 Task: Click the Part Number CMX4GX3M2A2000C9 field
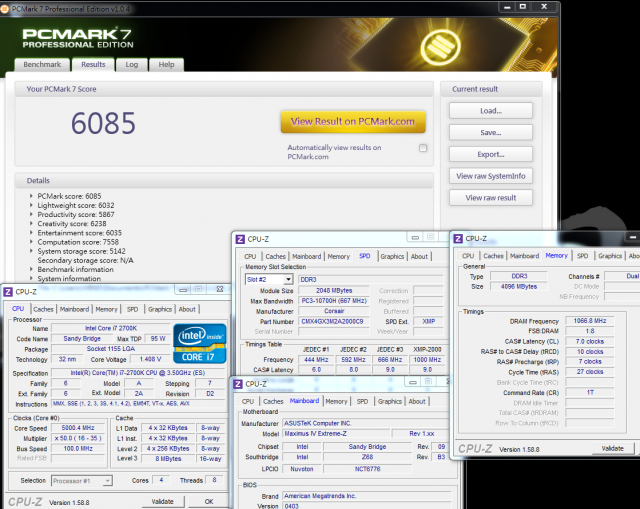(x=333, y=321)
